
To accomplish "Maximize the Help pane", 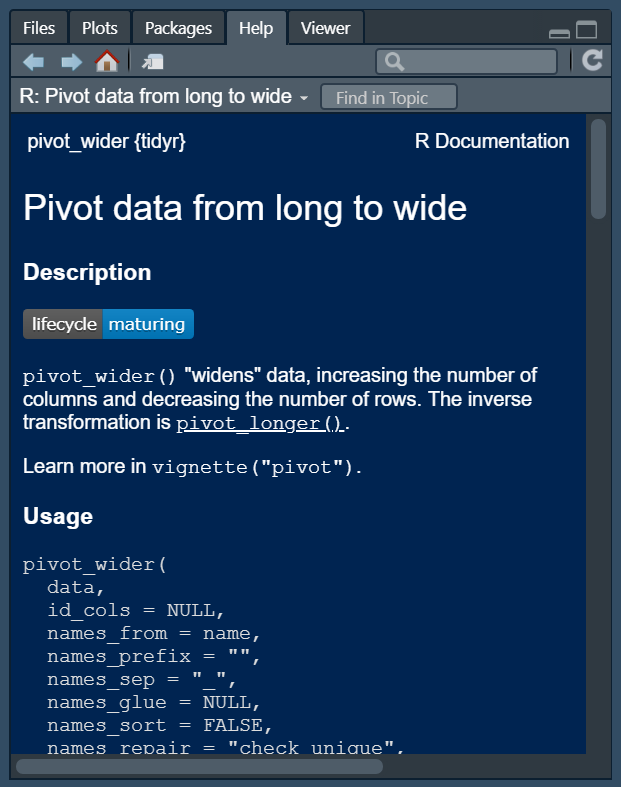I will tap(586, 30).
